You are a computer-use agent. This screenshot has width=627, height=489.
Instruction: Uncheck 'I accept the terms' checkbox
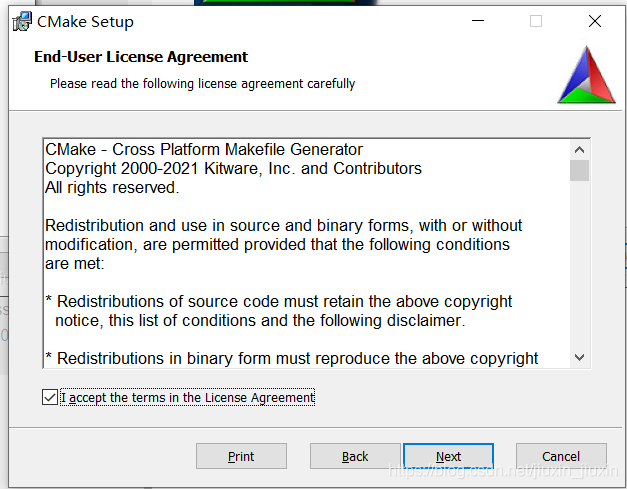point(50,397)
